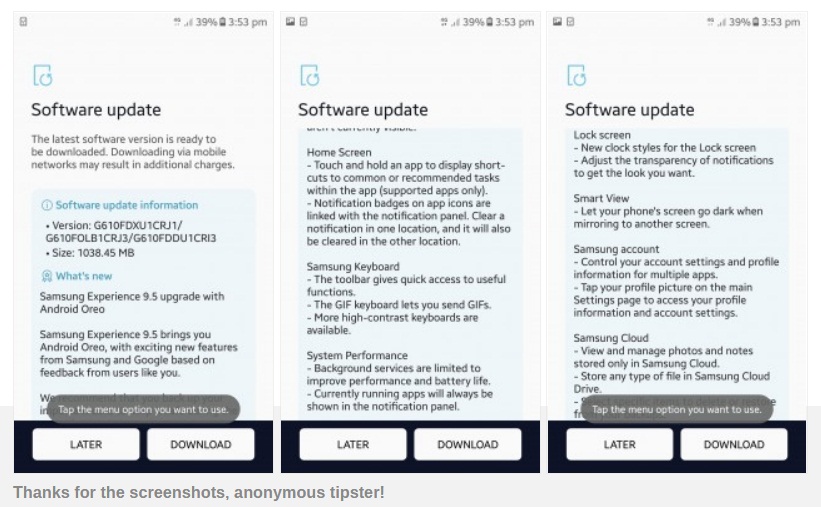The height and width of the screenshot is (507, 821).
Task: Start DOWNLOAD in the middle screenshot
Action: click(x=467, y=444)
